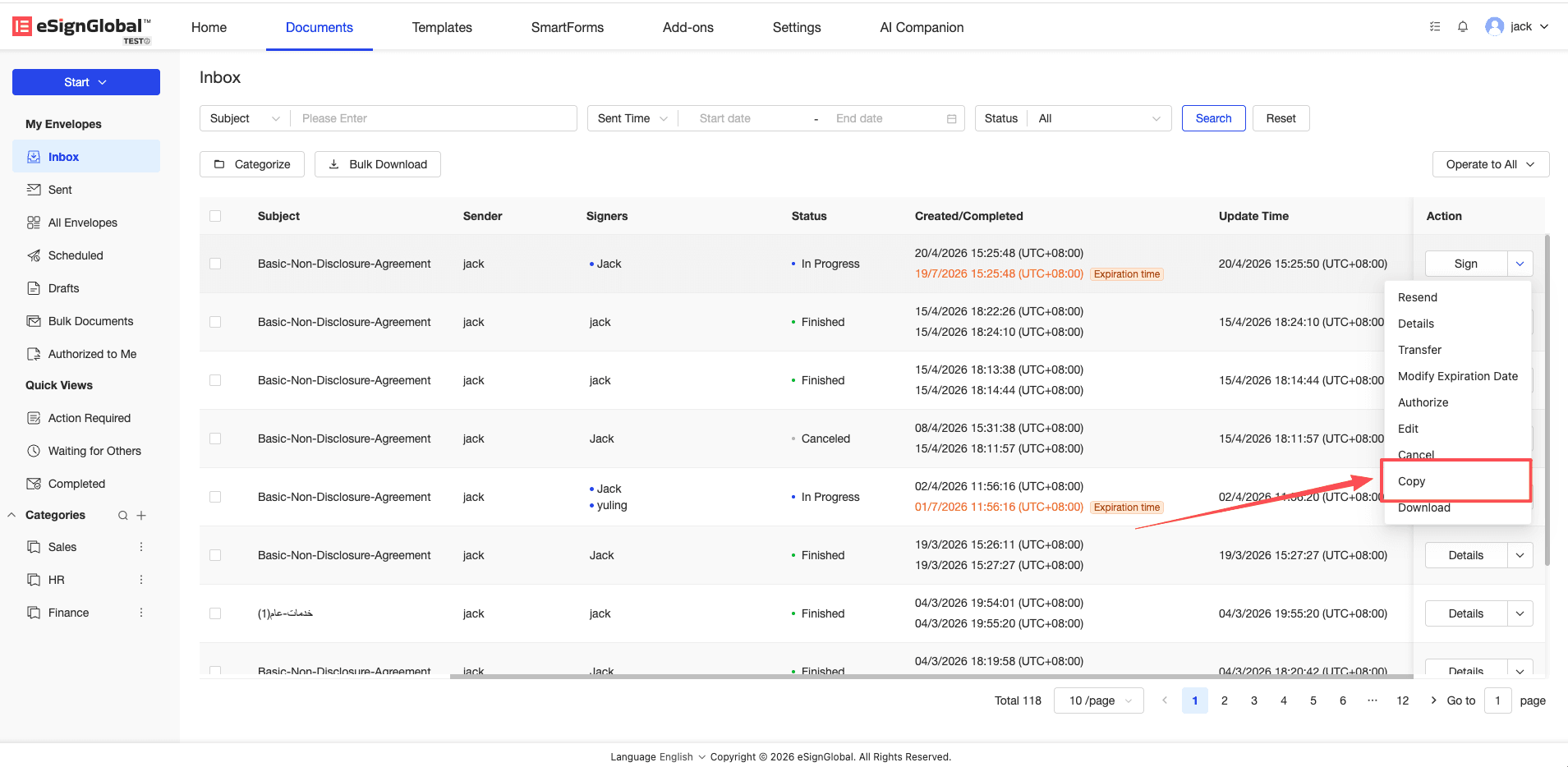The image size is (1568, 767).
Task: Select the row created 15/4/2026 18:13:38
Action: coord(215,380)
